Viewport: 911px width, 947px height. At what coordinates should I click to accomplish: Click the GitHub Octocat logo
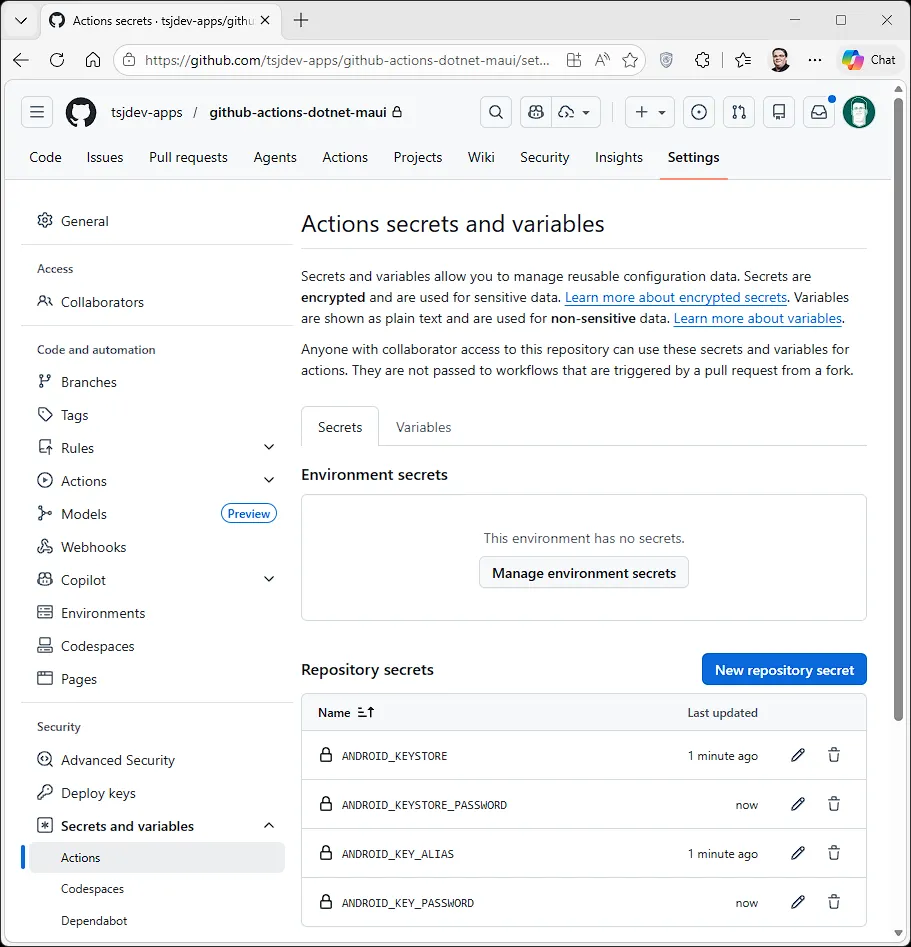[81, 112]
